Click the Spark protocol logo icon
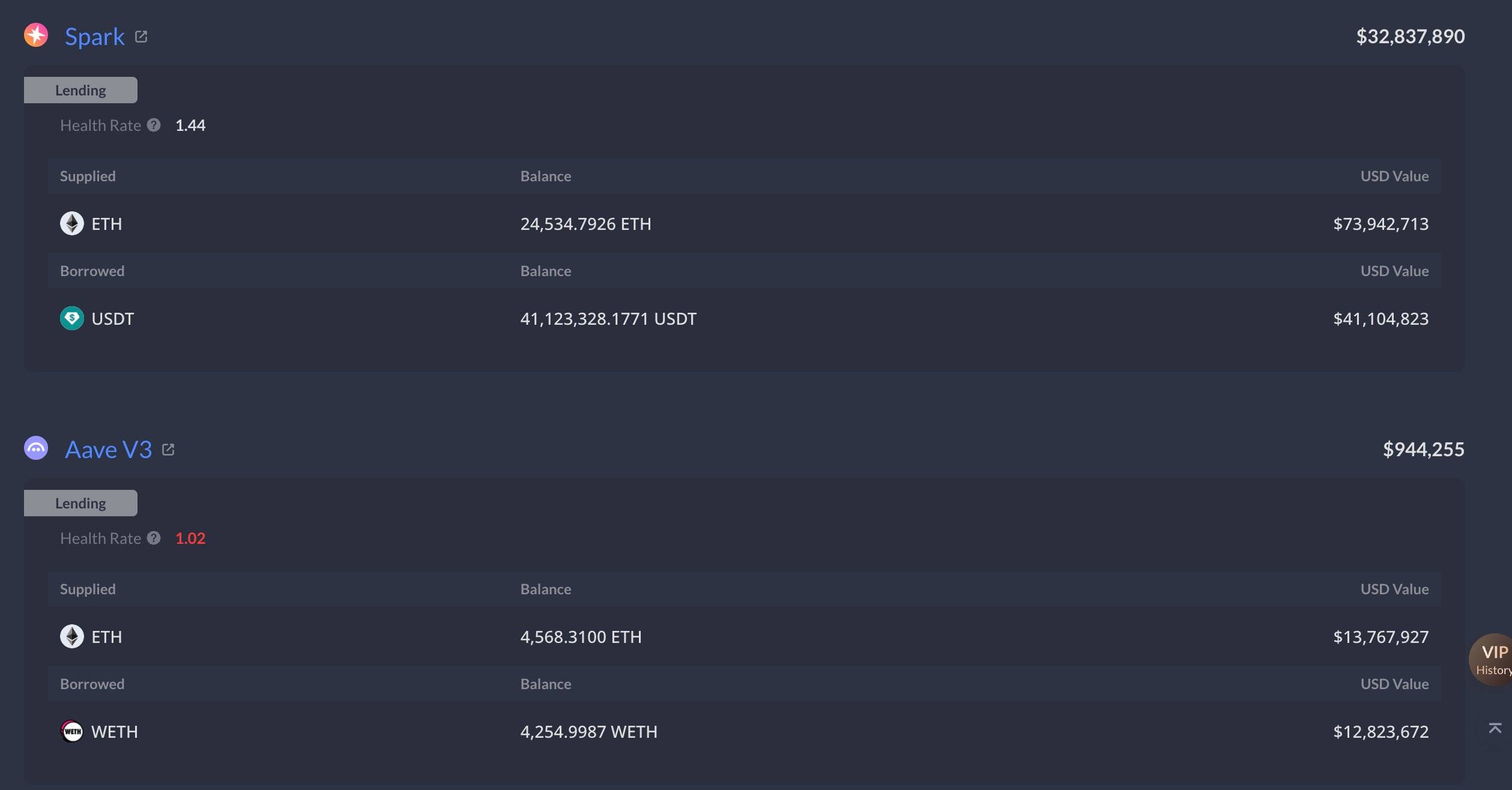Viewport: 1512px width, 790px height. tap(36, 35)
